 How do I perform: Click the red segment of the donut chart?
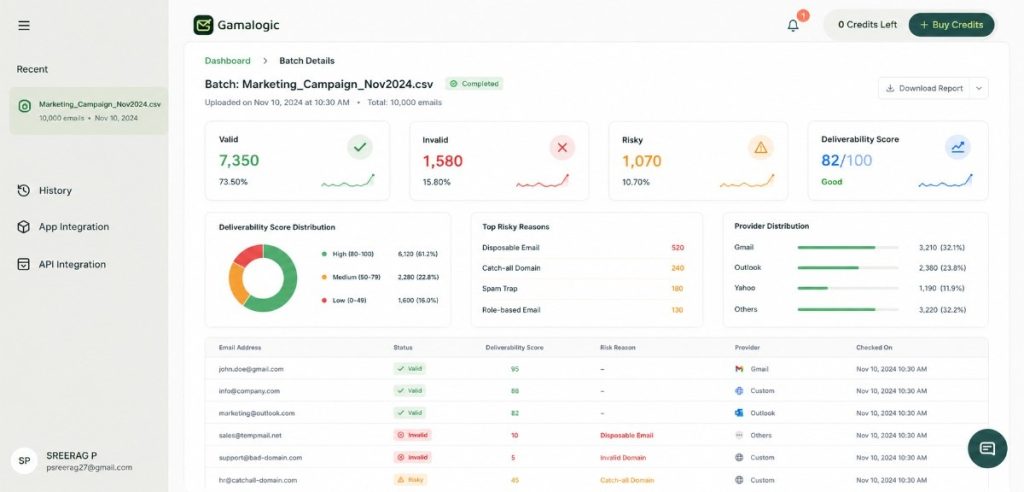[247, 254]
